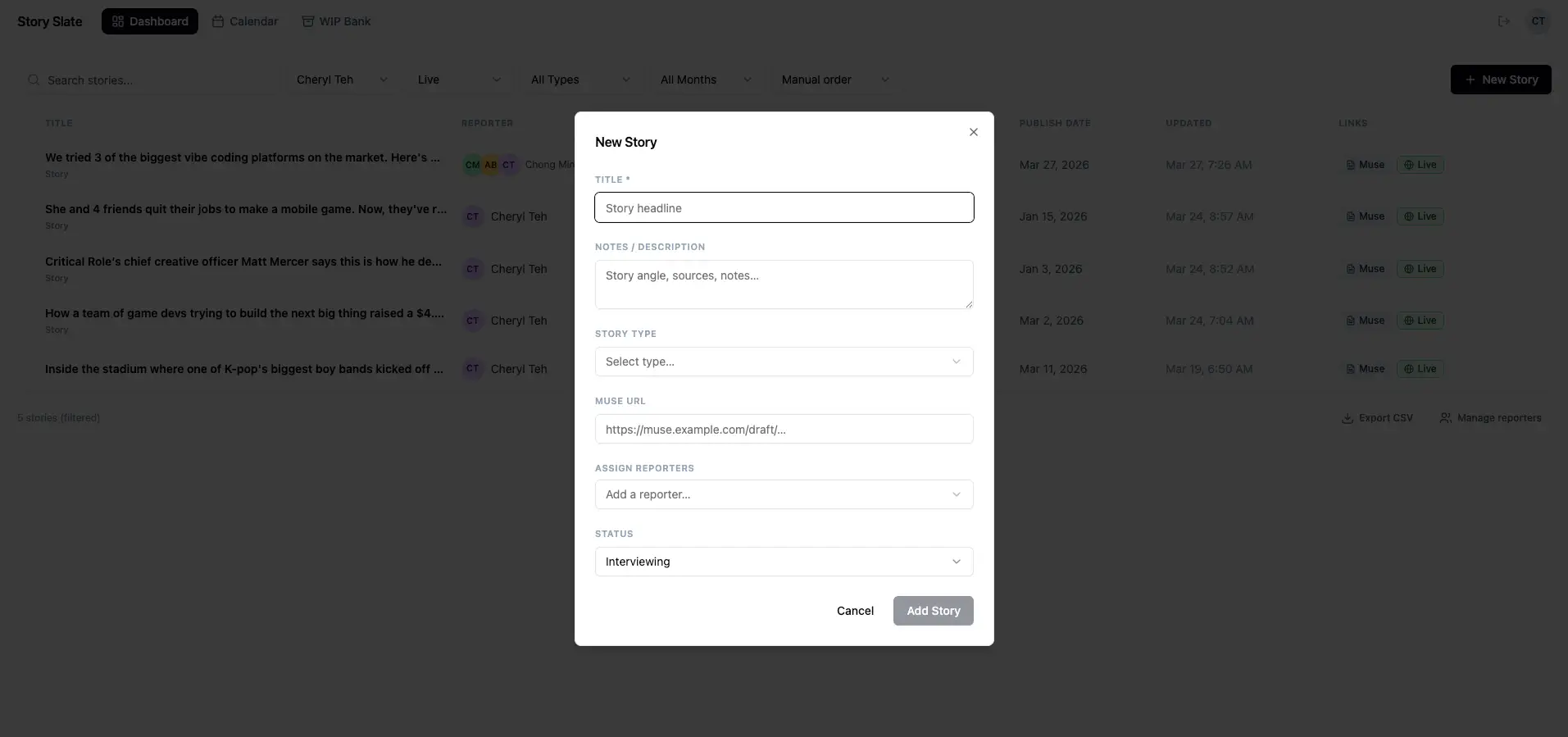The width and height of the screenshot is (1568, 737).
Task: Open the WIP Bank tab
Action: 336,21
